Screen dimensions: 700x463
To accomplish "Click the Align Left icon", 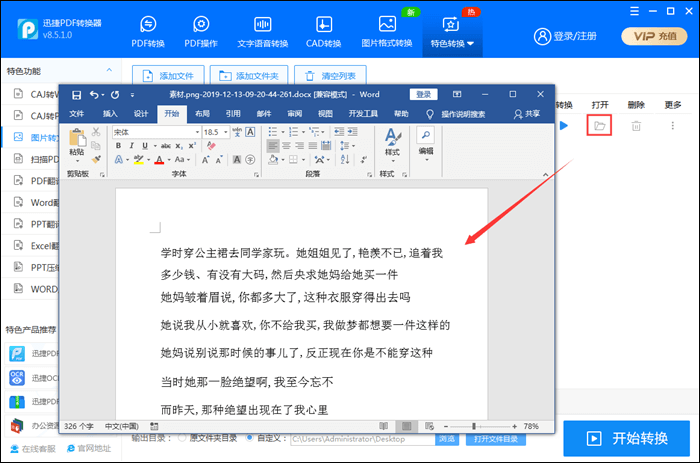I will click(273, 146).
